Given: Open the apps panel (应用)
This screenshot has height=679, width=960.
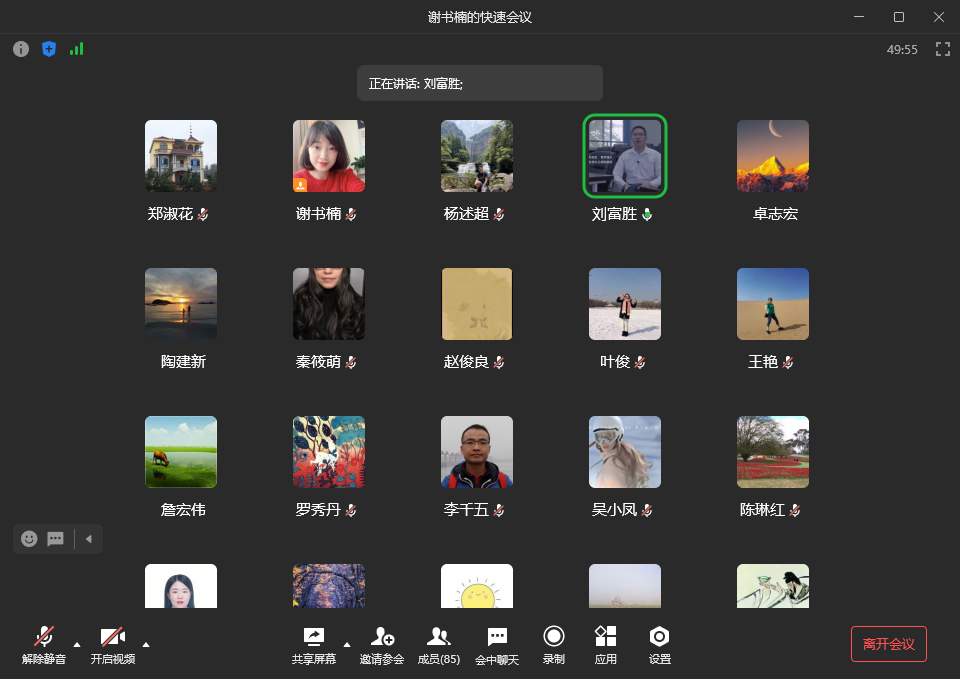Looking at the screenshot, I should pos(606,645).
